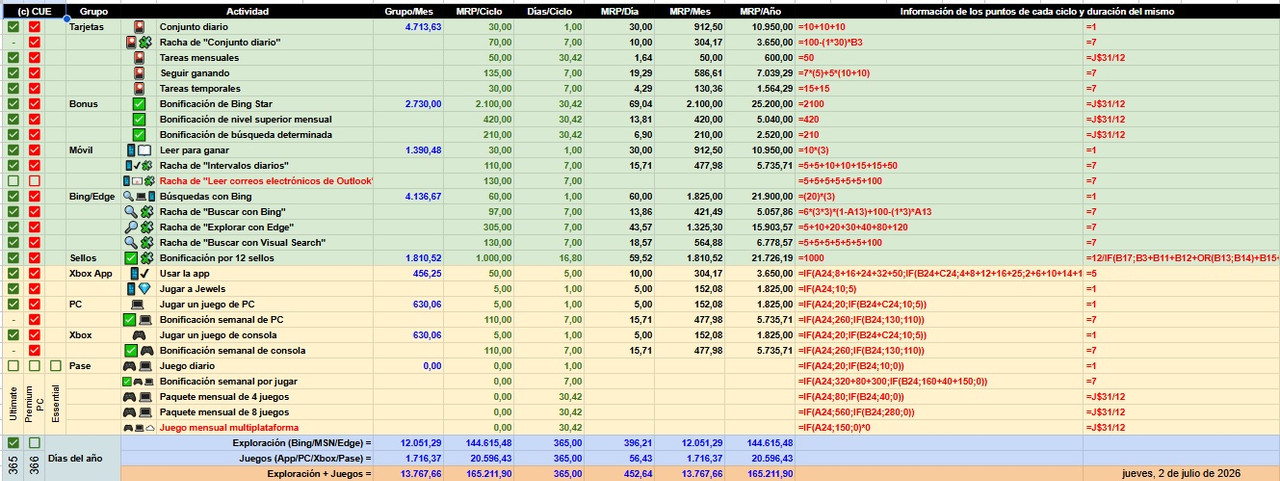Click the book icon beside "Leer para ganar"
Image resolution: width=1280 pixels, height=481 pixels.
click(x=145, y=150)
